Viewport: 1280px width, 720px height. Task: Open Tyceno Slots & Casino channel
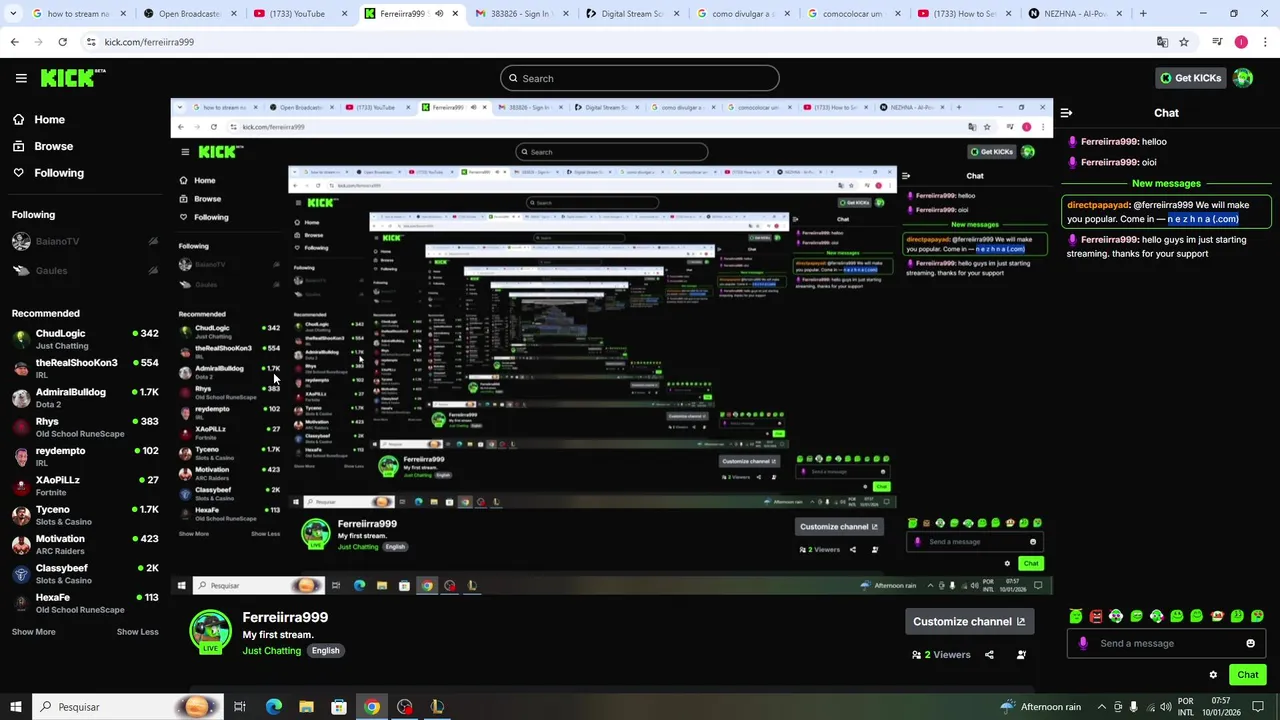85,515
